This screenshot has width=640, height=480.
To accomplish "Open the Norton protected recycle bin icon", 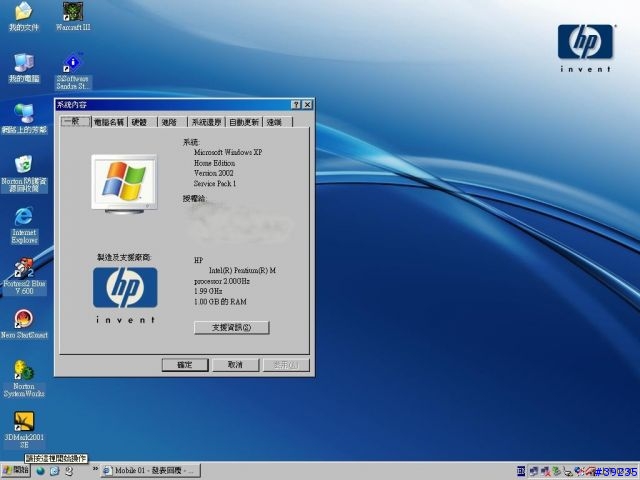I will pos(24,173).
